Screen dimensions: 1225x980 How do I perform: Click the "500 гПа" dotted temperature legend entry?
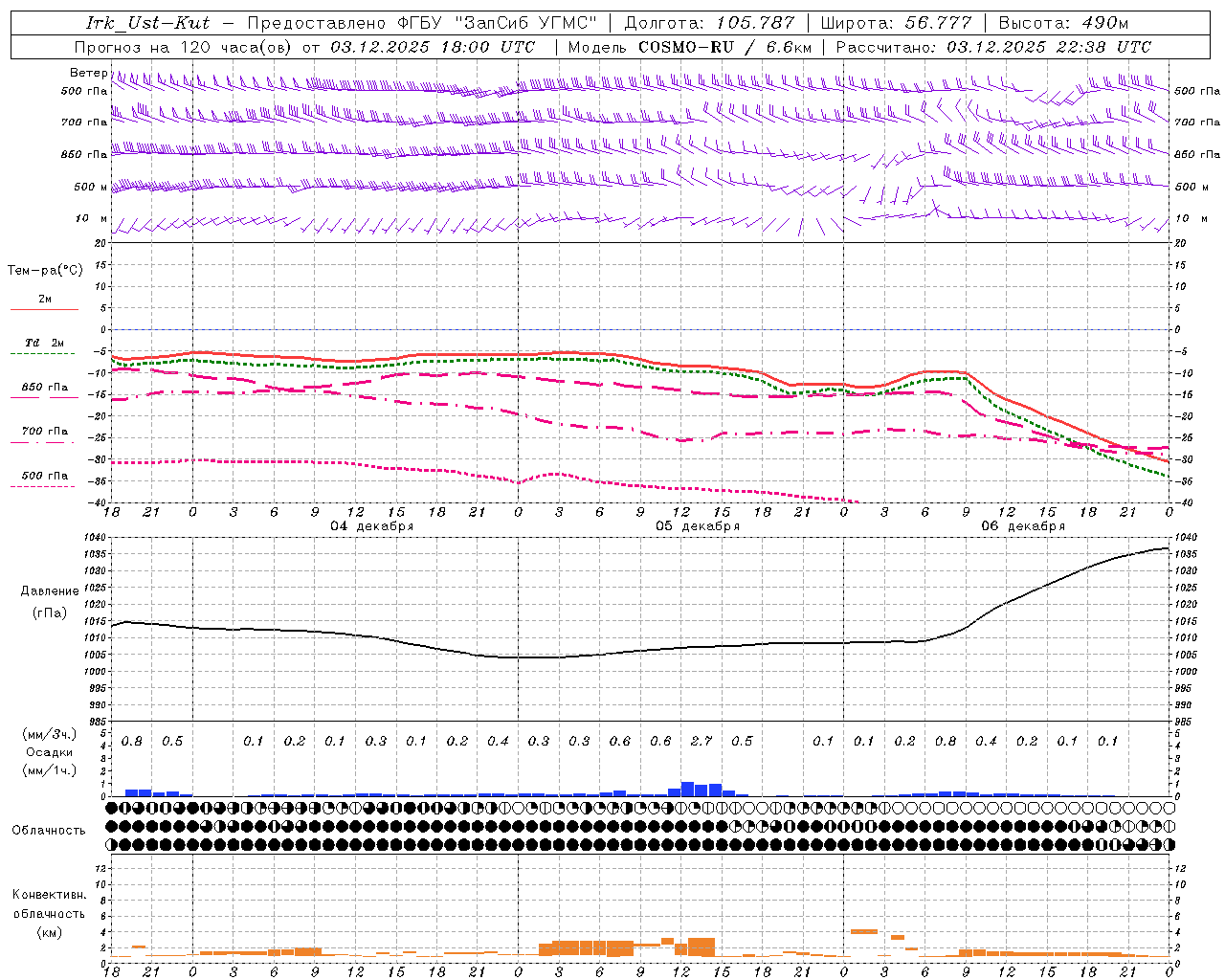pos(45,476)
